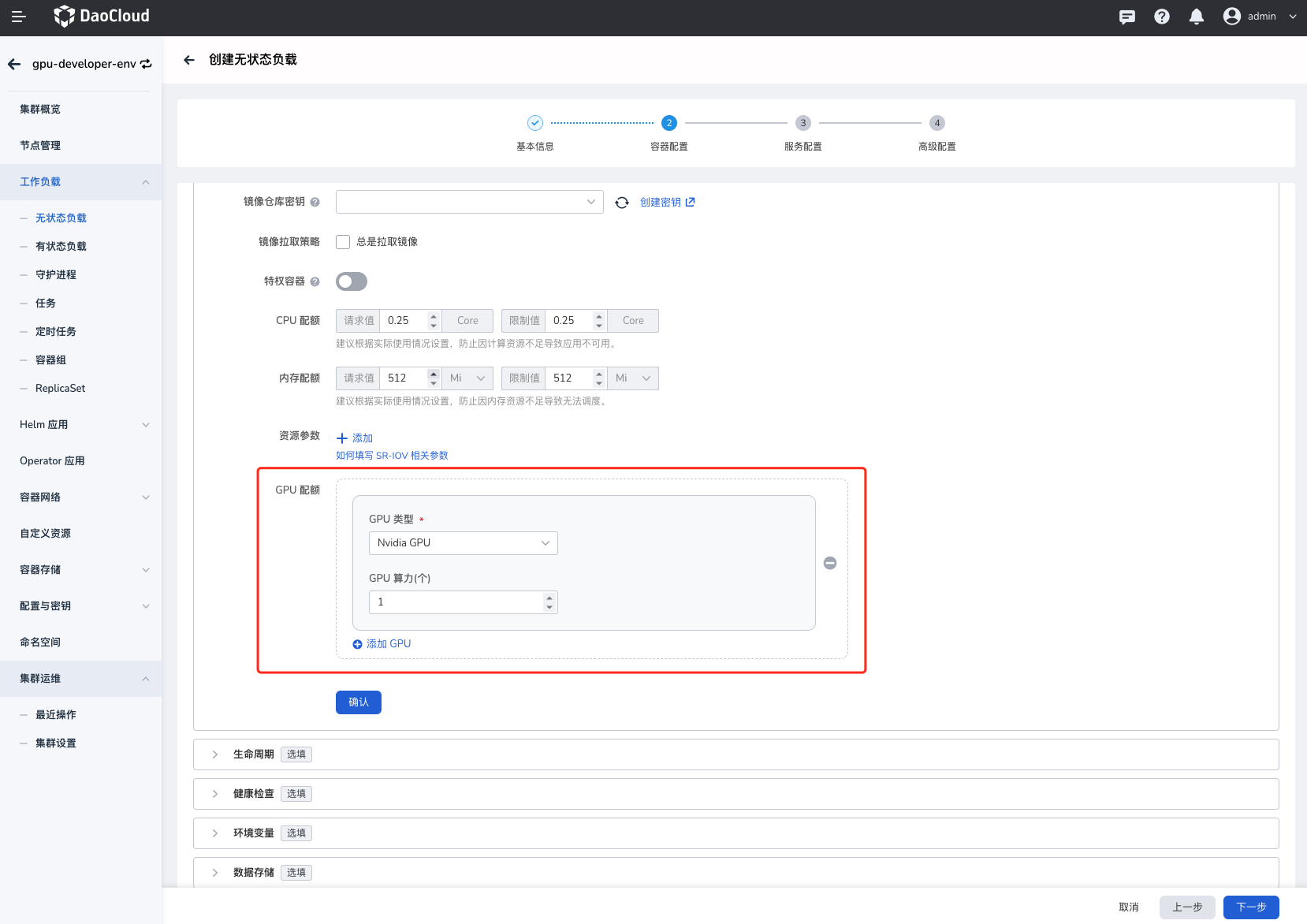Image resolution: width=1307 pixels, height=924 pixels.
Task: Switch cluster via swap icon
Action: click(x=146, y=64)
